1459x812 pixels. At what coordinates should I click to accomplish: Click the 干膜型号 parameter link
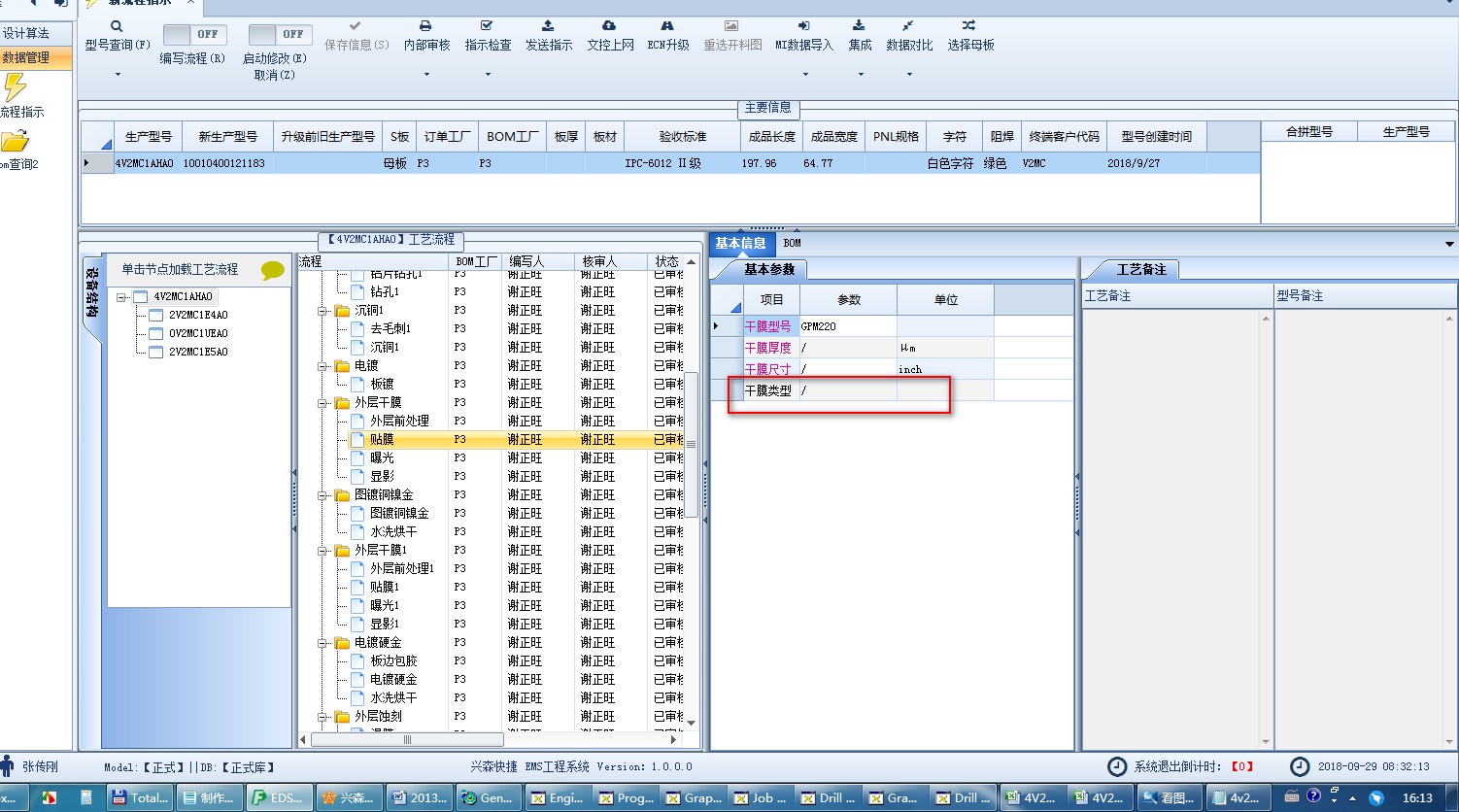coord(767,326)
